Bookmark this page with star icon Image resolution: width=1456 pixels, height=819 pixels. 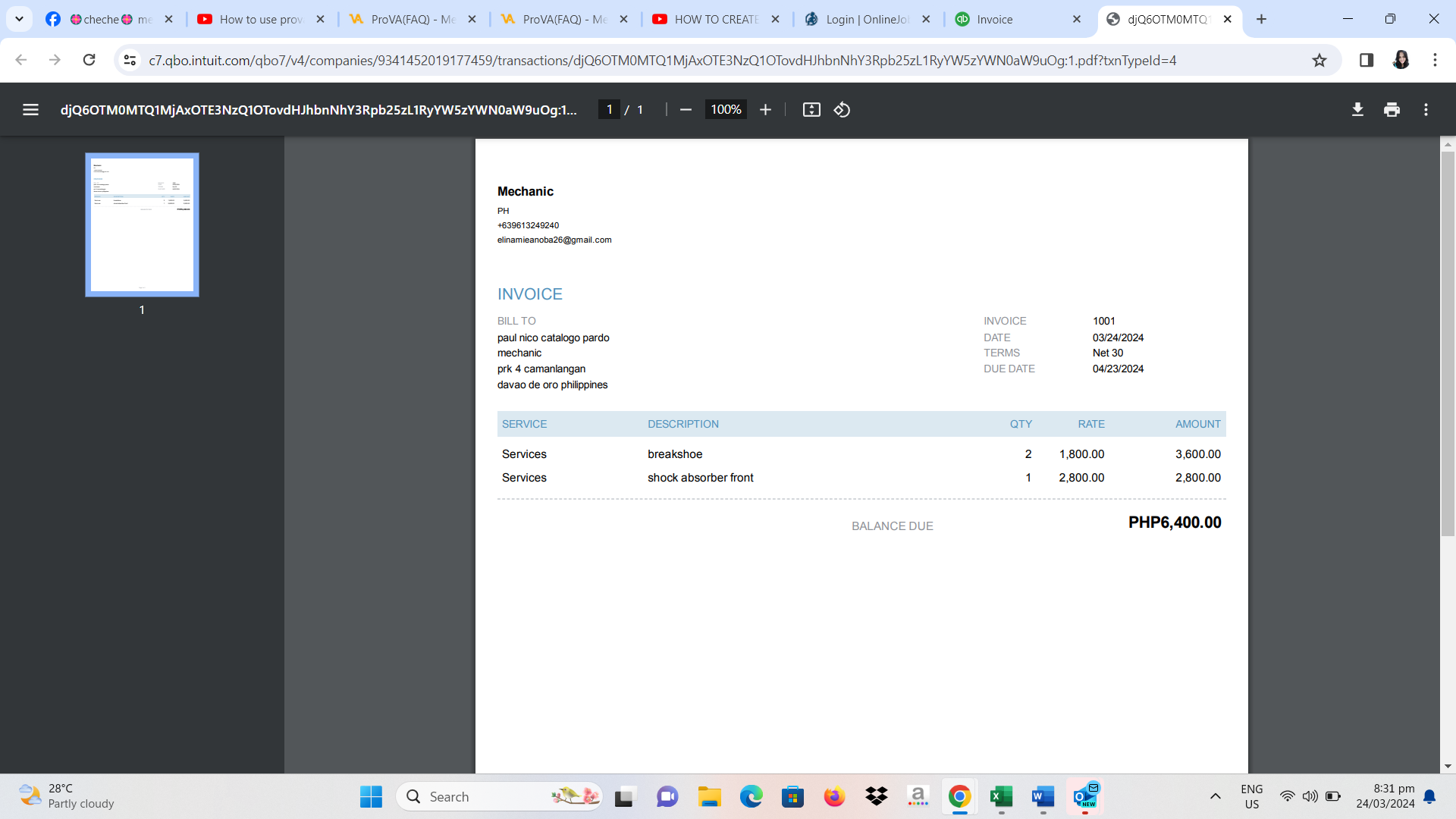point(1319,60)
